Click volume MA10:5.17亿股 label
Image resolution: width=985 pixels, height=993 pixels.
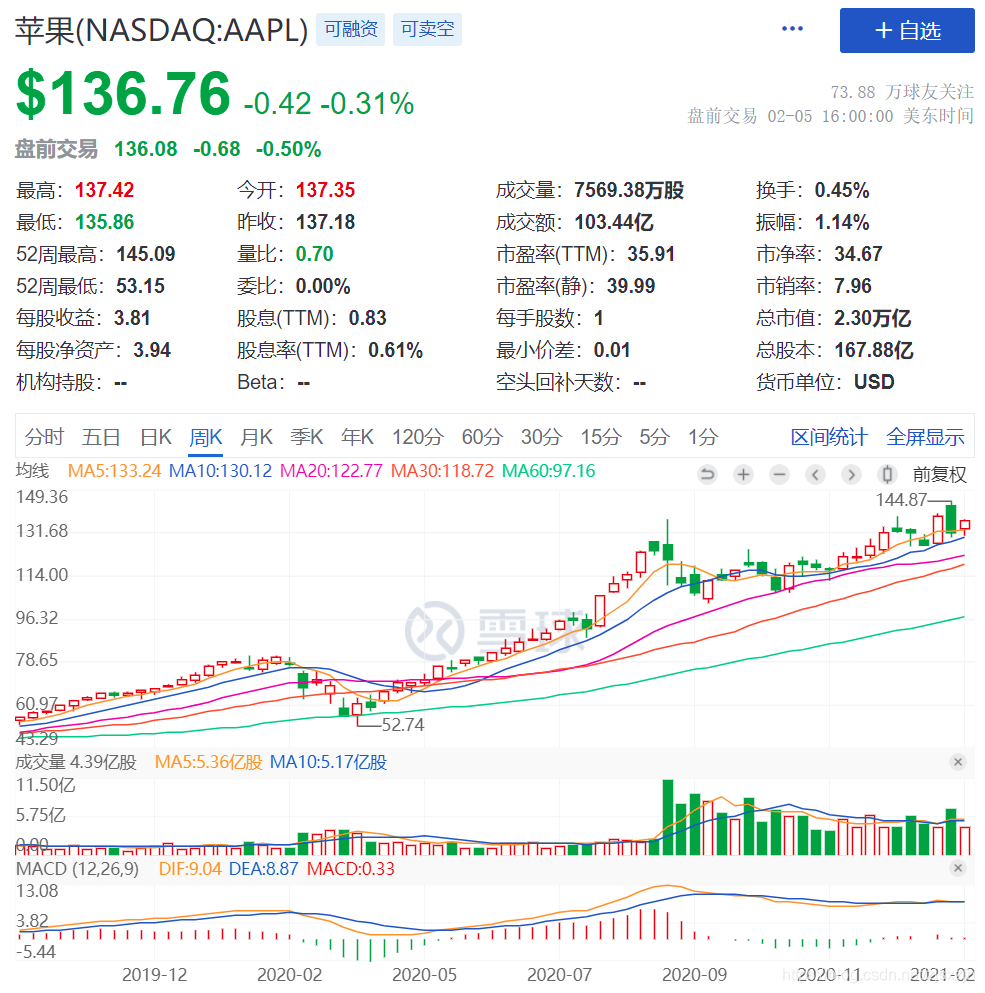(x=328, y=762)
